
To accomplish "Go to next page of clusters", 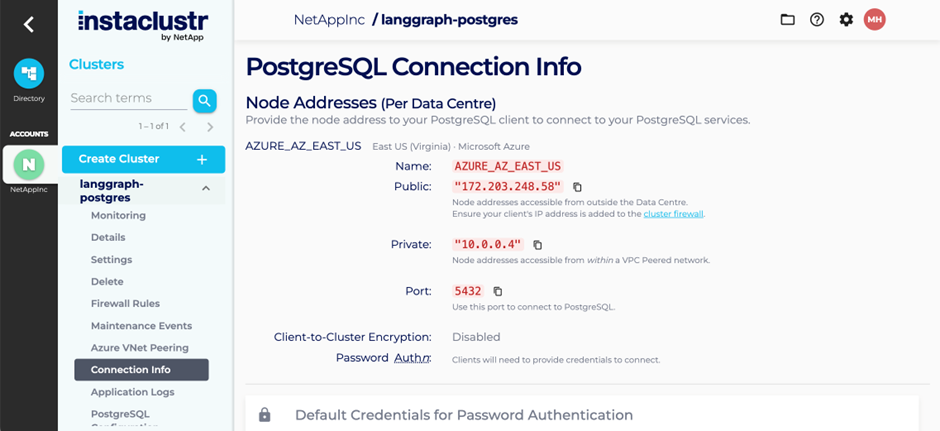I will coord(210,127).
